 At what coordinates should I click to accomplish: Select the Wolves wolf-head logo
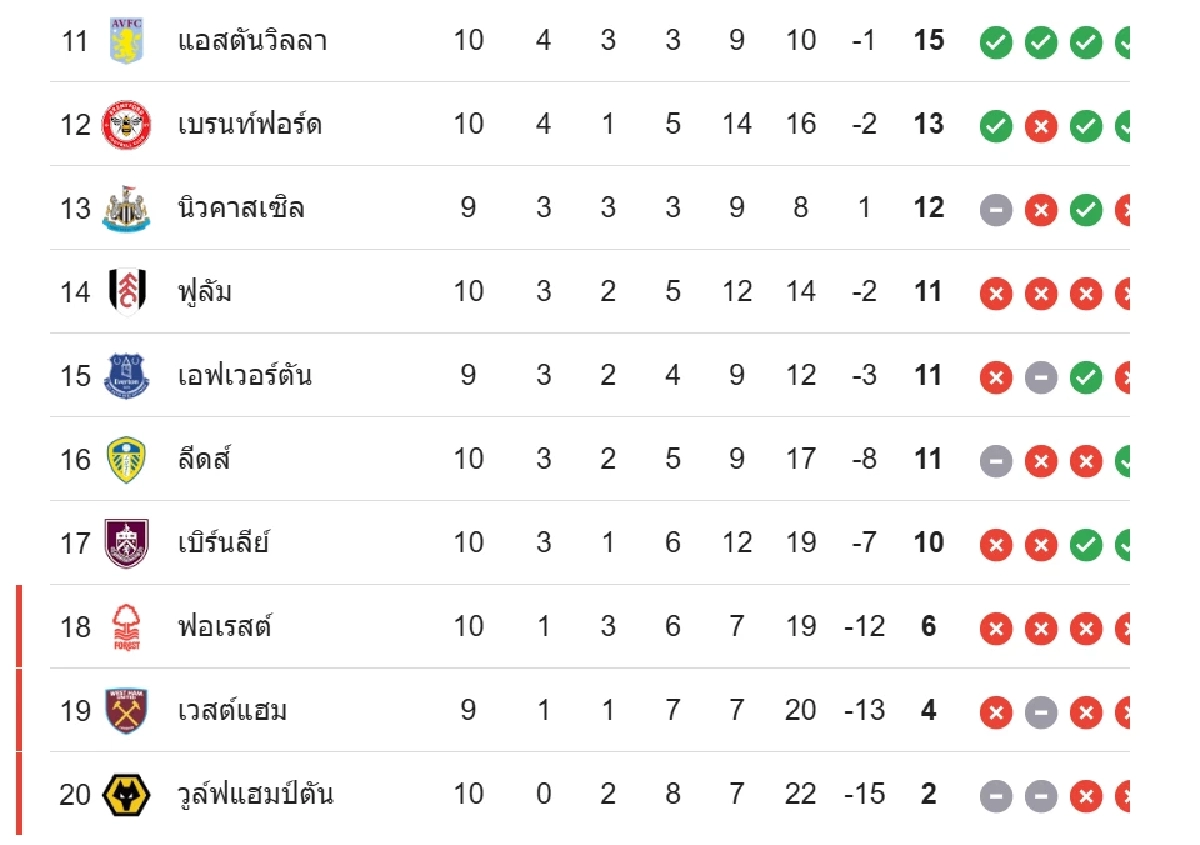click(x=126, y=795)
